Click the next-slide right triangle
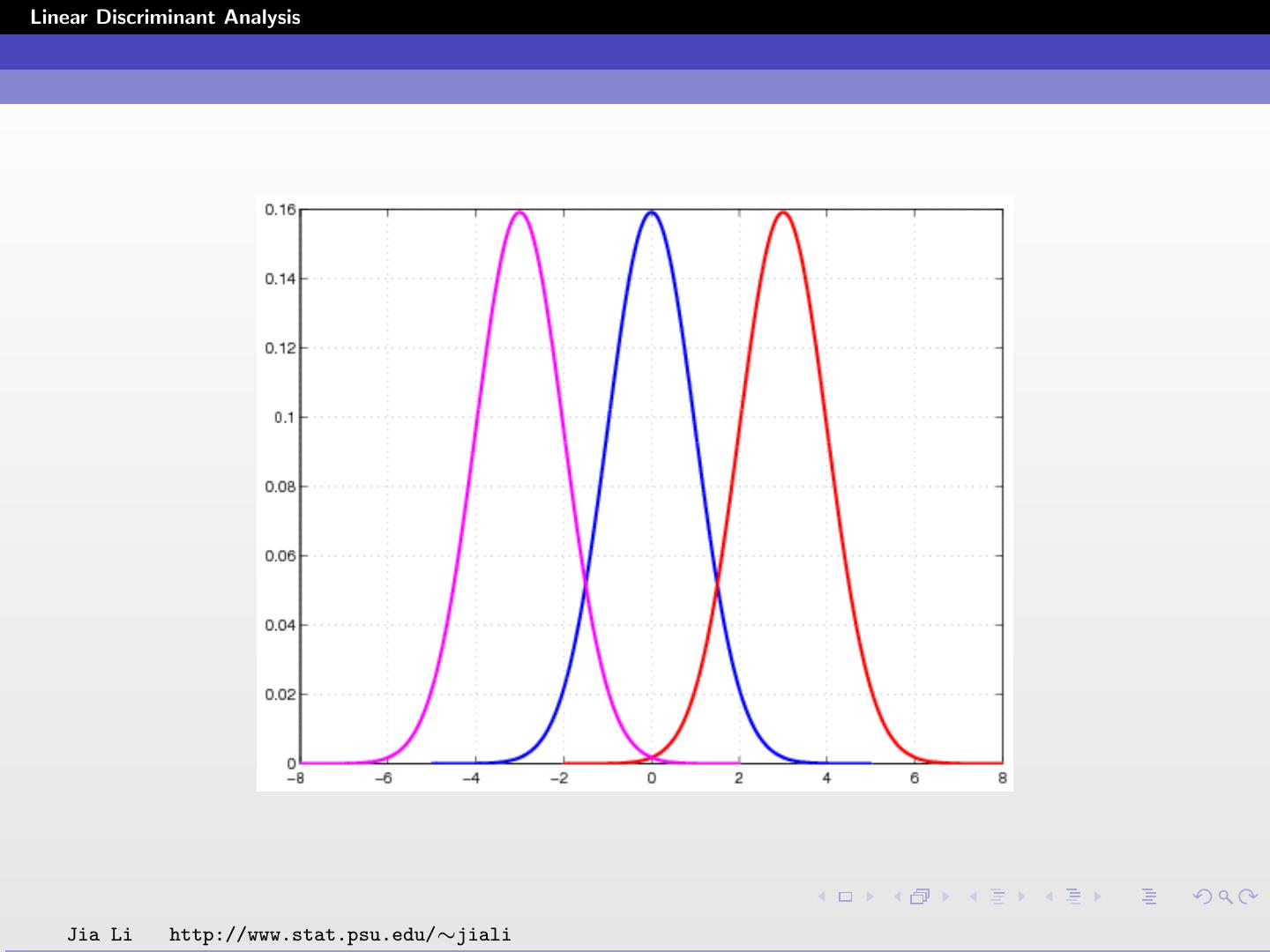Viewport: 1270px width, 952px height. click(870, 896)
